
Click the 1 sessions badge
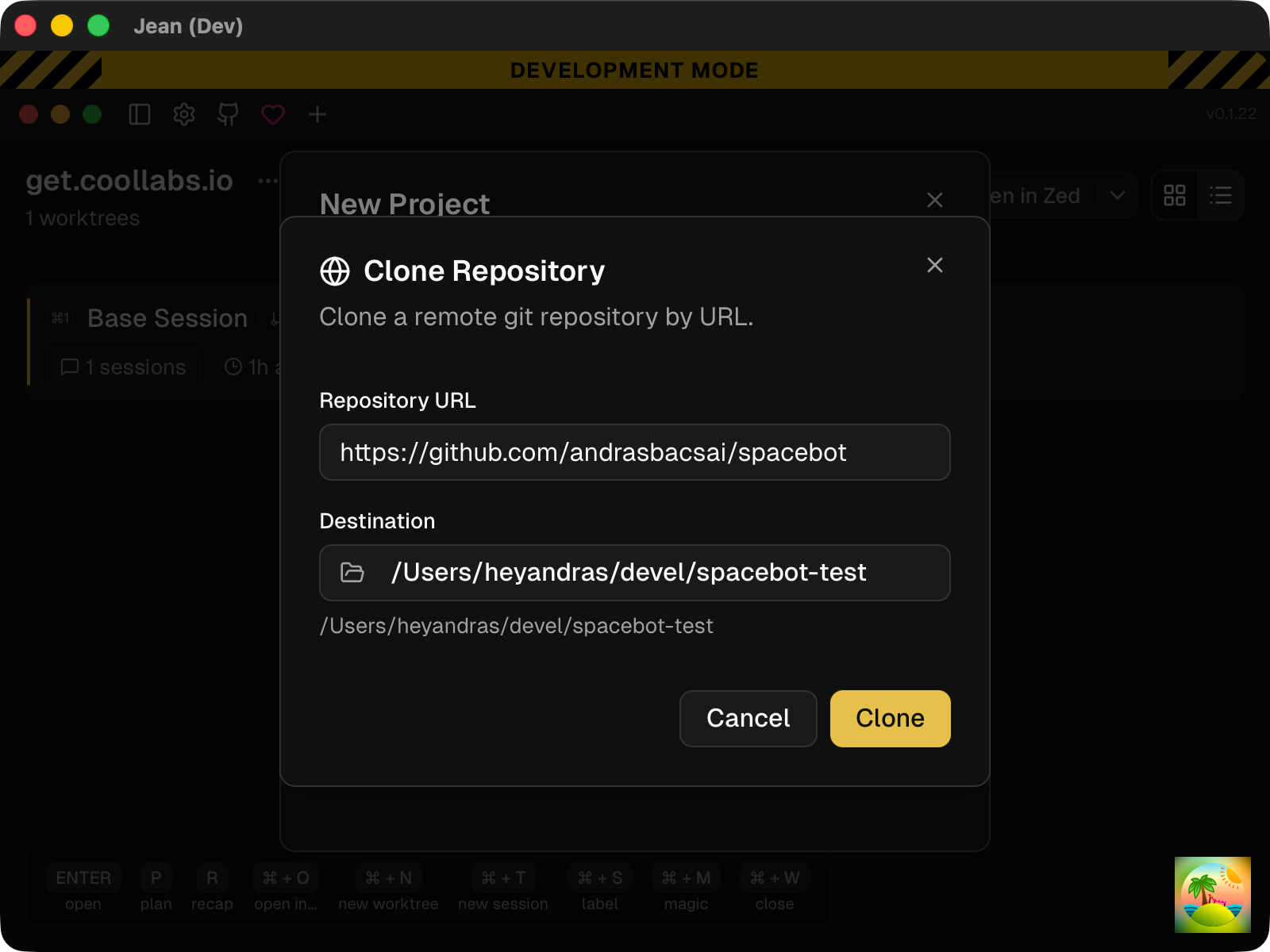(124, 367)
